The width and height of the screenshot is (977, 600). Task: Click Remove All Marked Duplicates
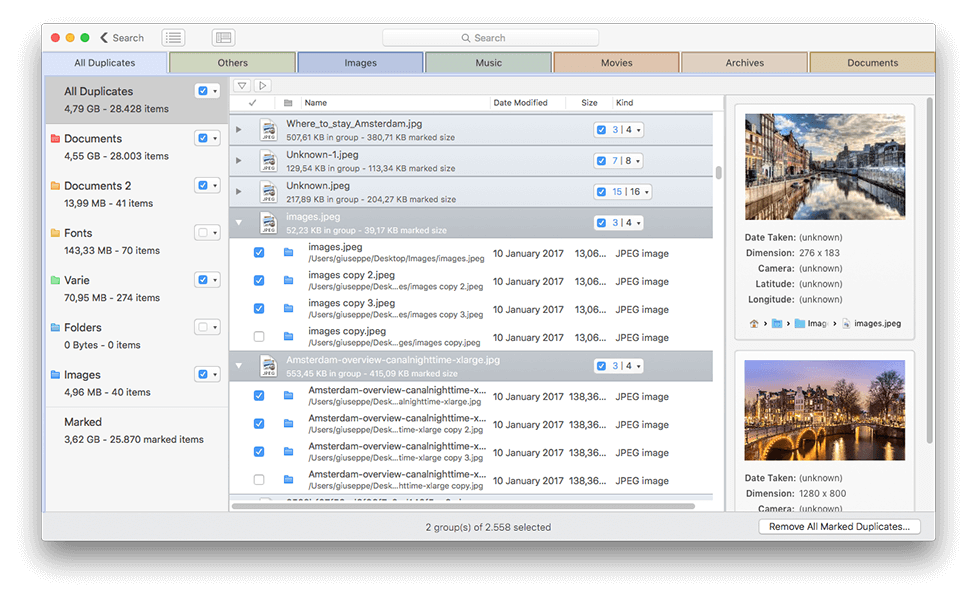839,526
